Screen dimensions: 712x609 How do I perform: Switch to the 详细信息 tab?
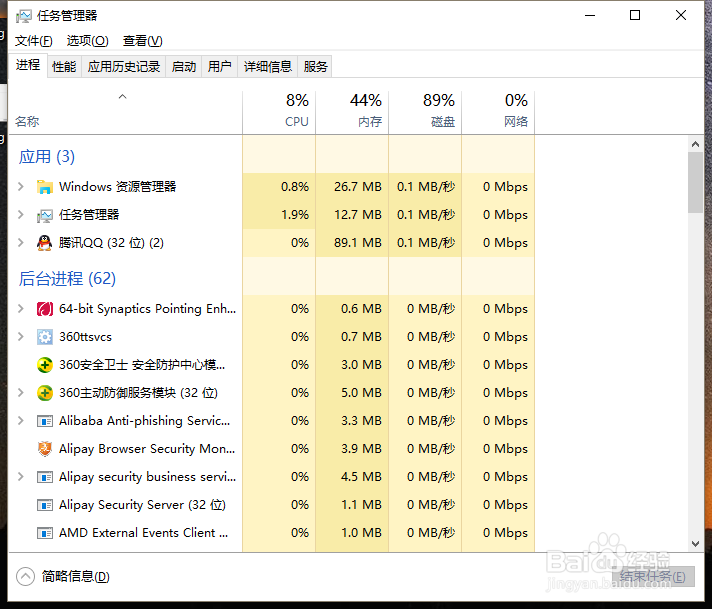click(x=268, y=67)
